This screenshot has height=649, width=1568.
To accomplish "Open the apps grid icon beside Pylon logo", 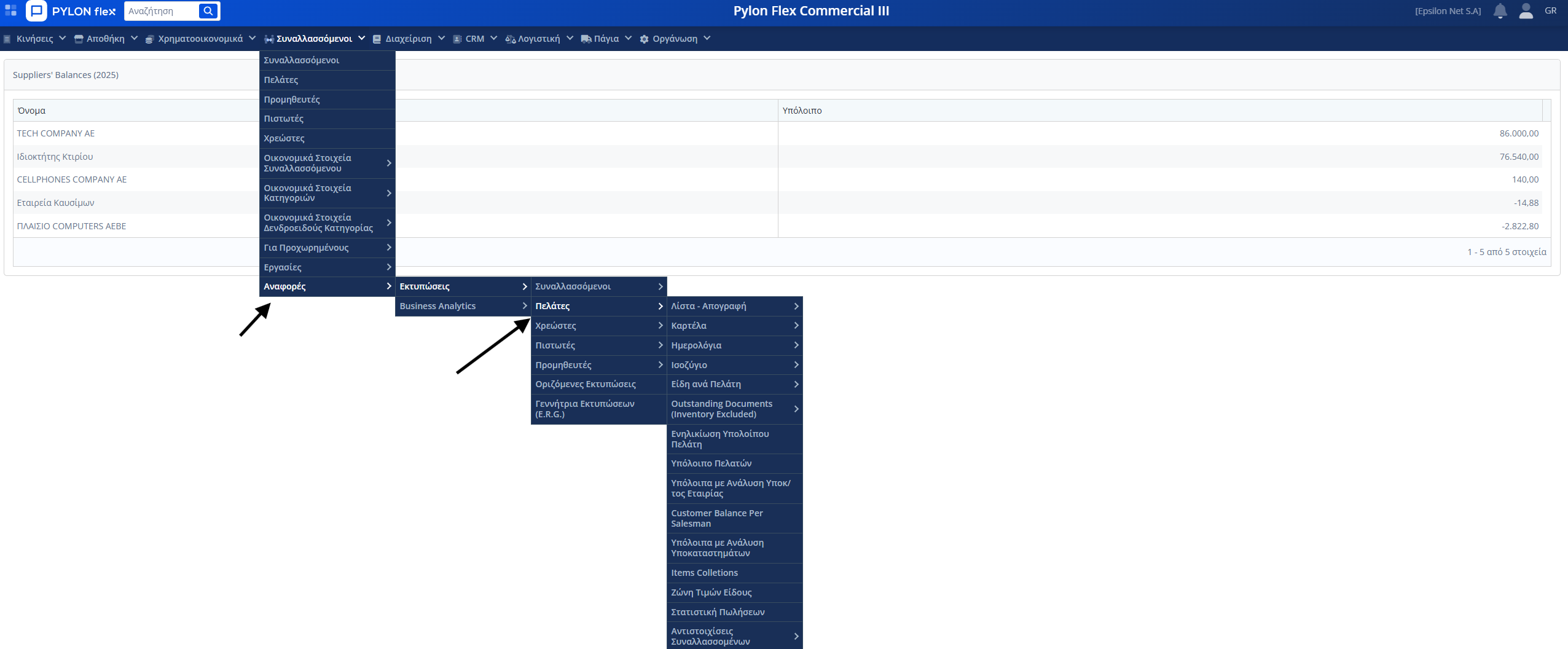I will click(x=11, y=10).
